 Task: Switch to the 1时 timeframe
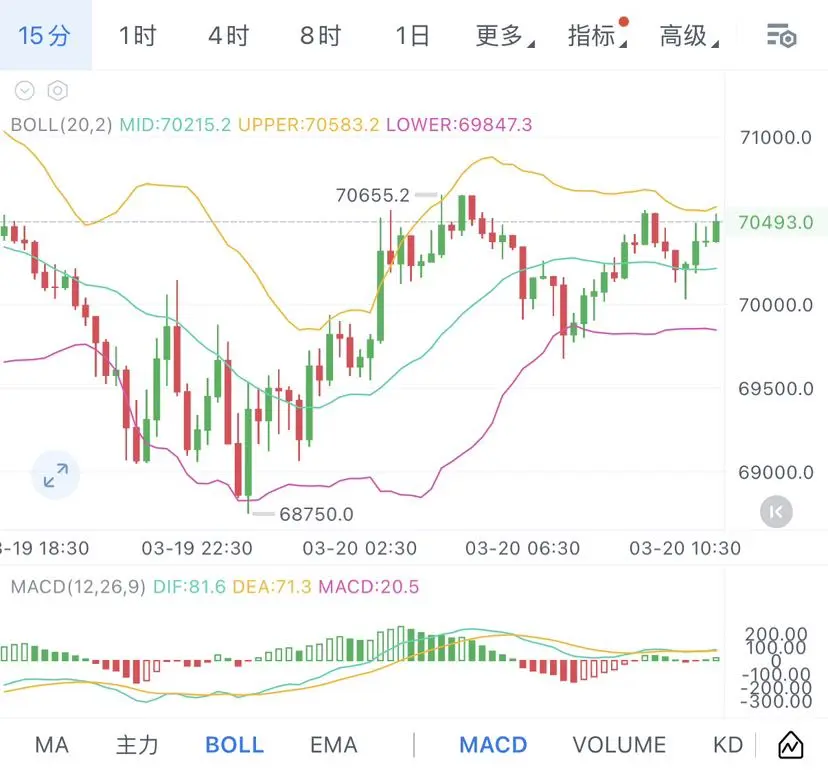(137, 37)
